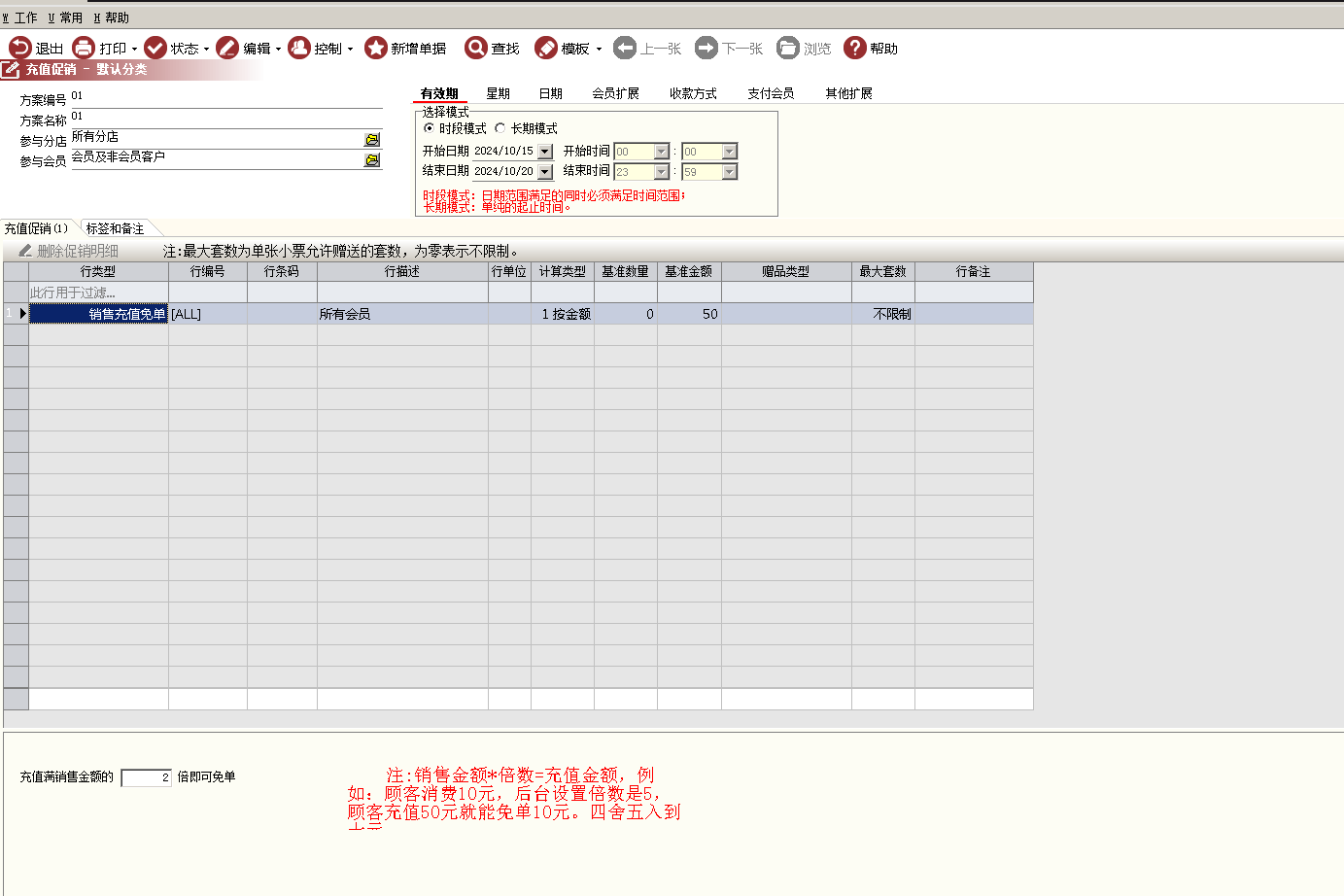Open the 标签和备注 tab

(115, 228)
